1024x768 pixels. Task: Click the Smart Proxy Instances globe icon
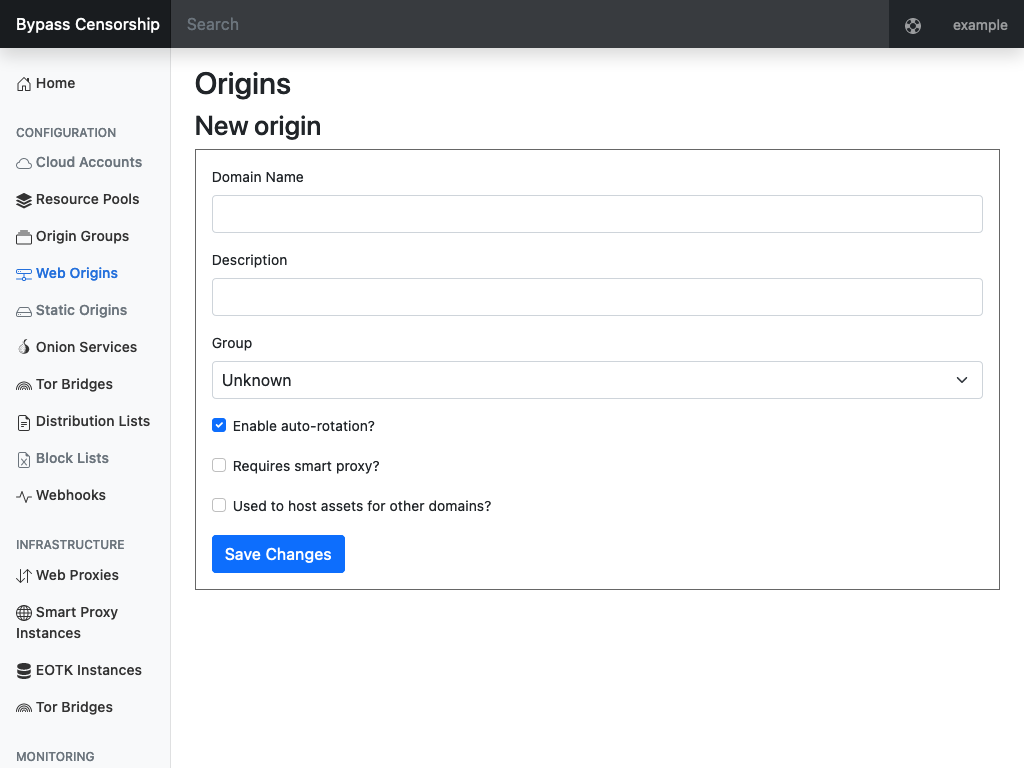click(x=24, y=613)
